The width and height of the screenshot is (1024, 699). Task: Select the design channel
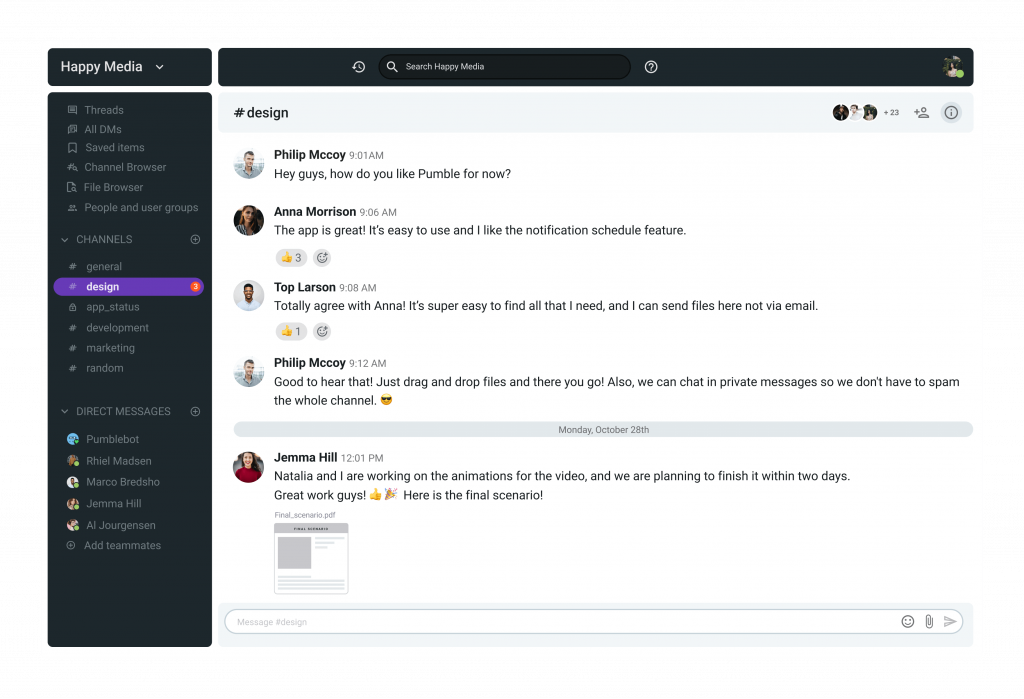[129, 286]
